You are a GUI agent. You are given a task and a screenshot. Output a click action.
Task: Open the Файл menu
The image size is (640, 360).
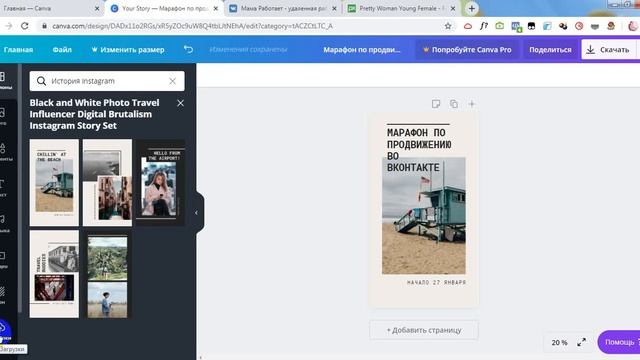(x=62, y=49)
